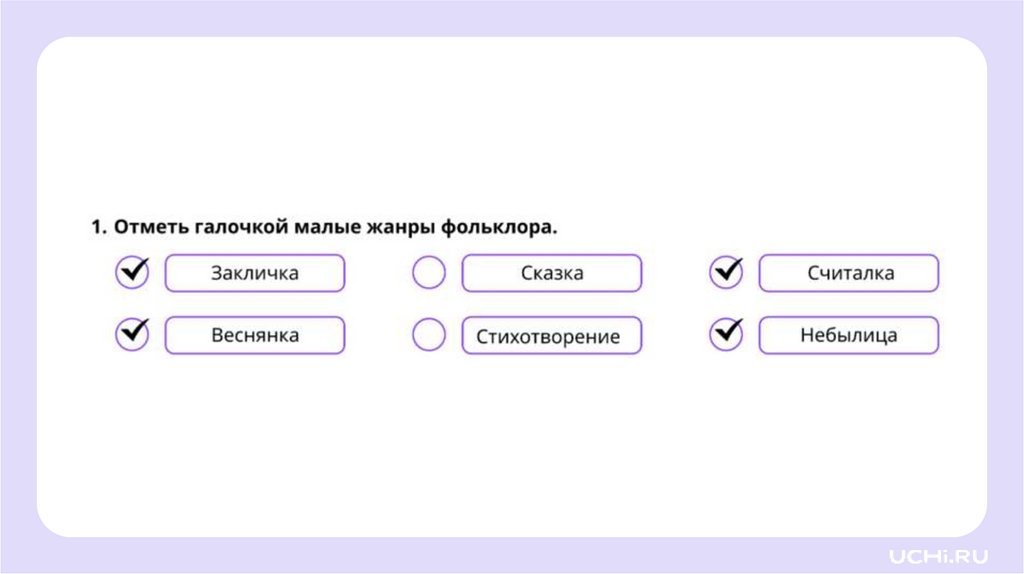Click the word 'Отметь' in the question
Screen dimensions: 1024x574
tap(150, 228)
